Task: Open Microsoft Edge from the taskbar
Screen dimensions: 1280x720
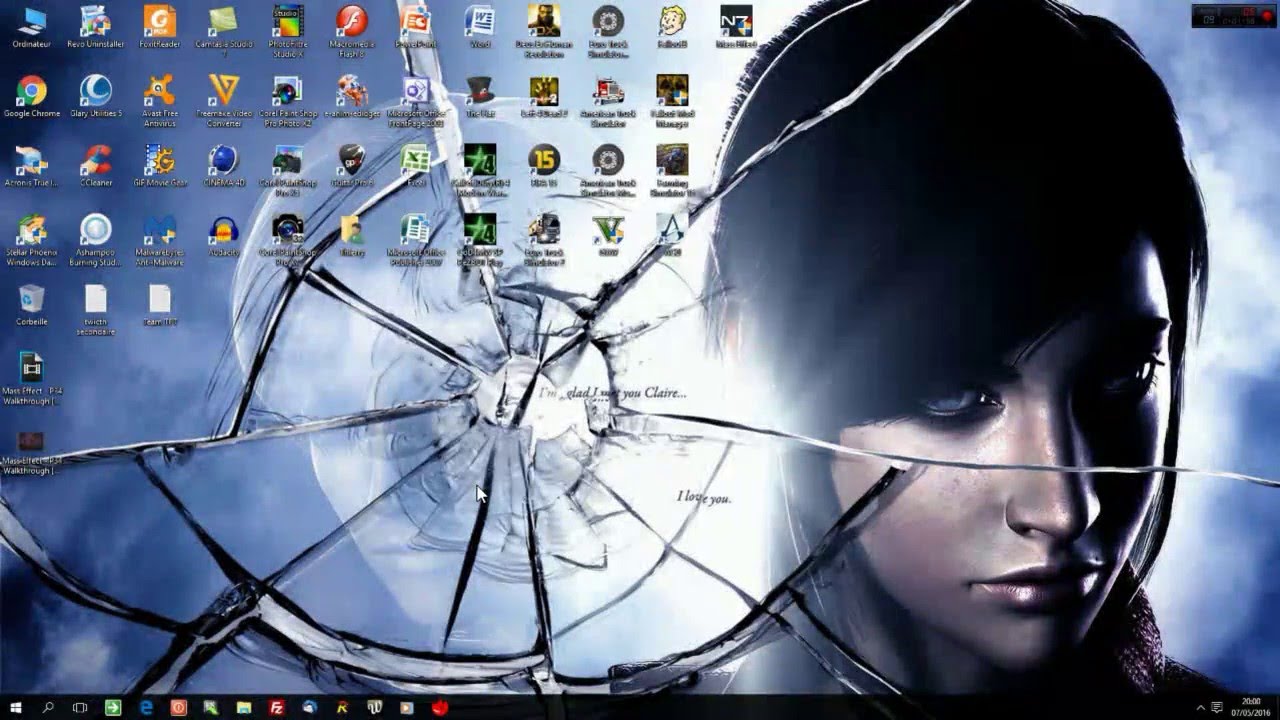Action: pos(146,708)
